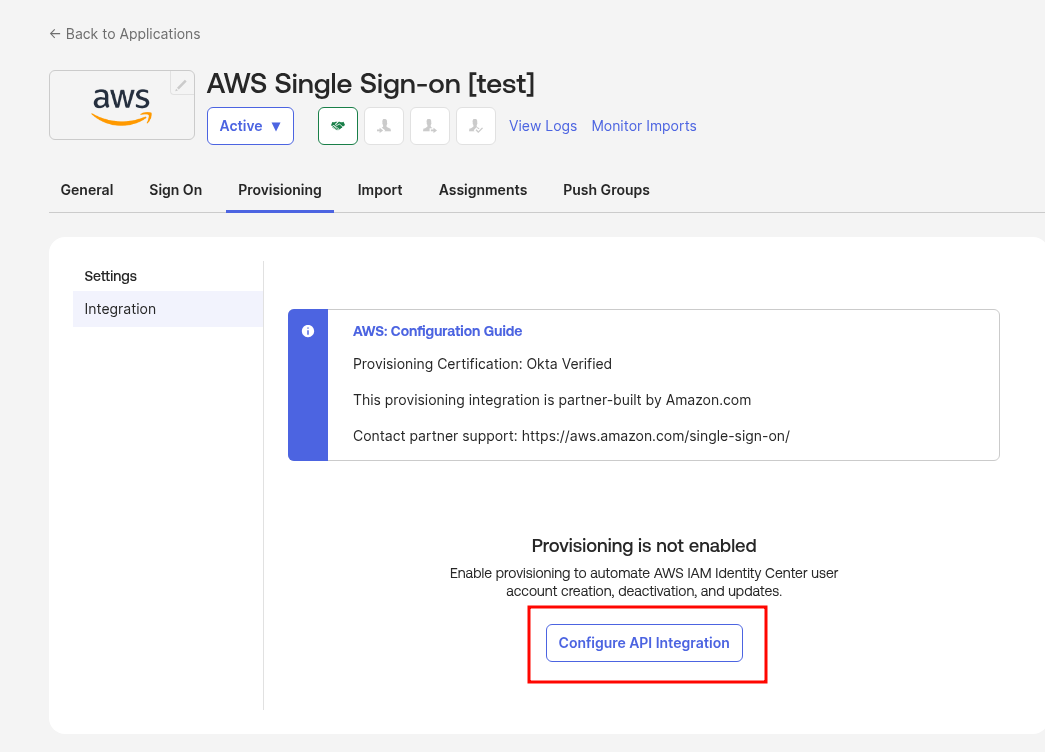Viewport: 1045px width, 752px height.
Task: Open Monitor Imports link
Action: 644,126
